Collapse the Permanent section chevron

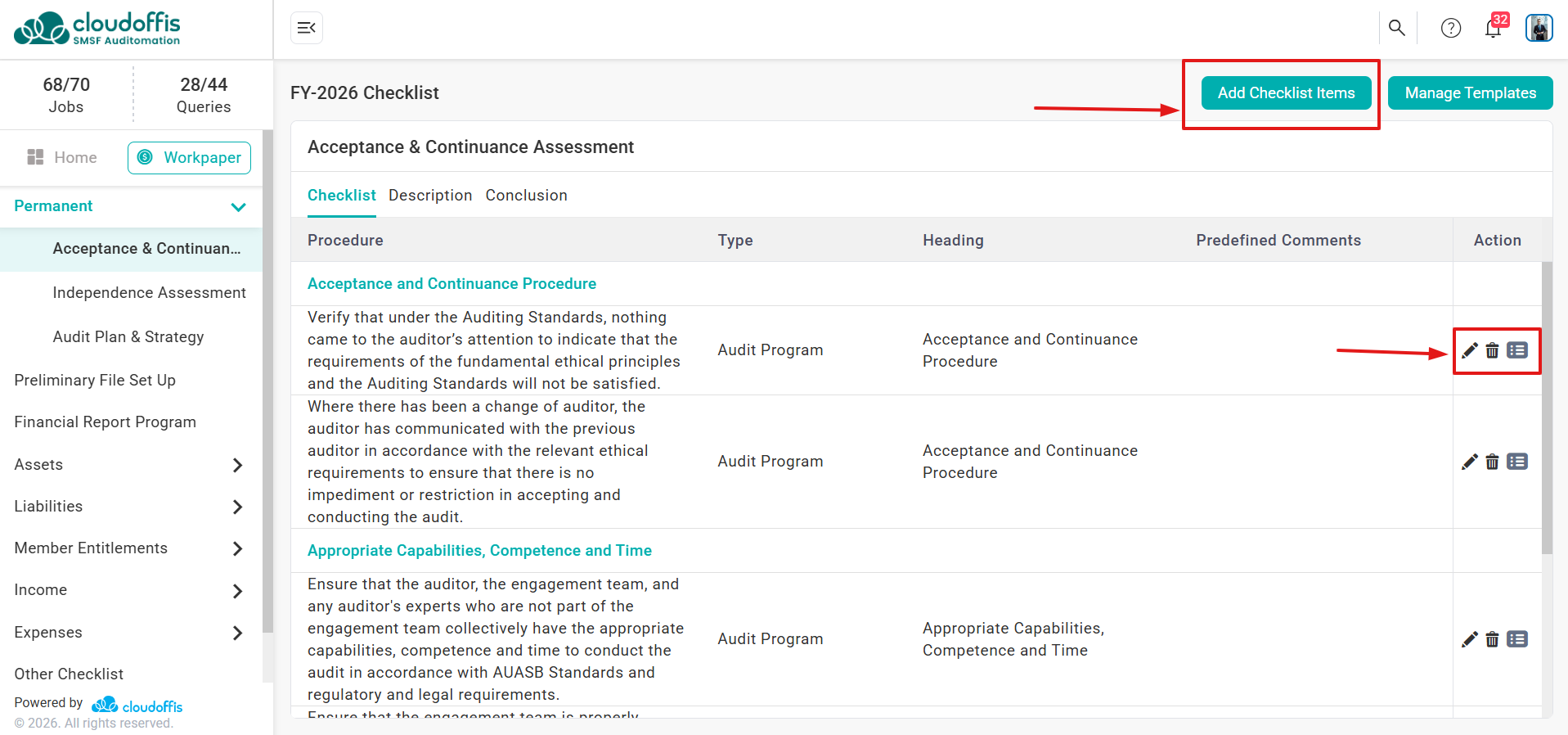tap(238, 207)
